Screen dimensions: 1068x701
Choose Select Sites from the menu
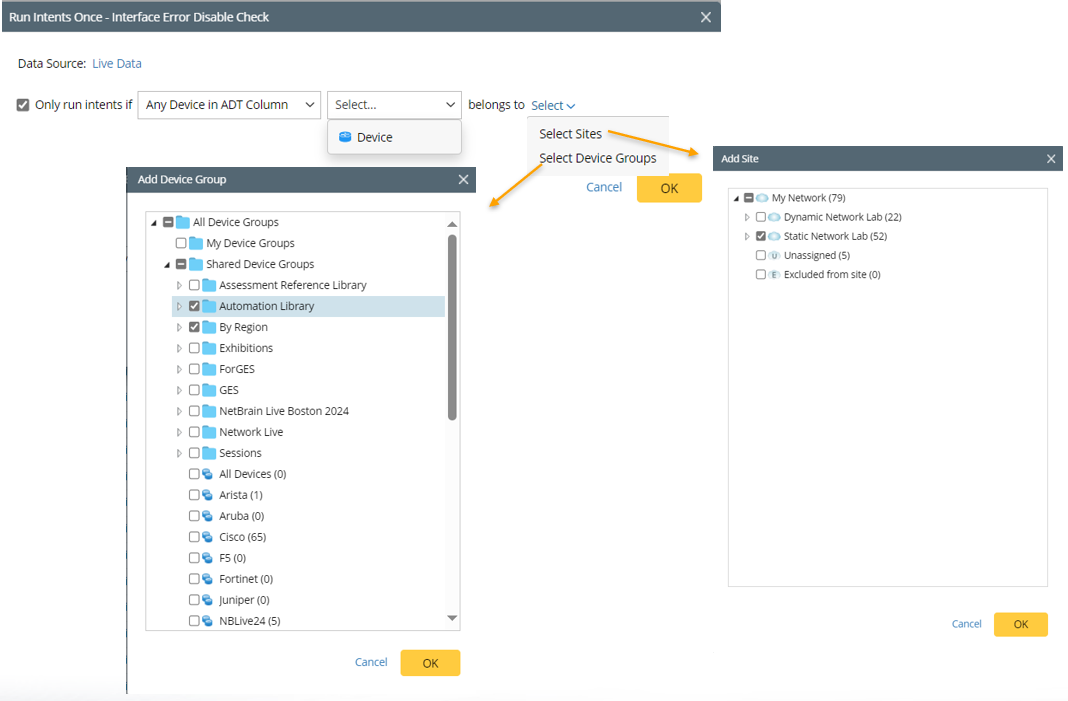[570, 134]
